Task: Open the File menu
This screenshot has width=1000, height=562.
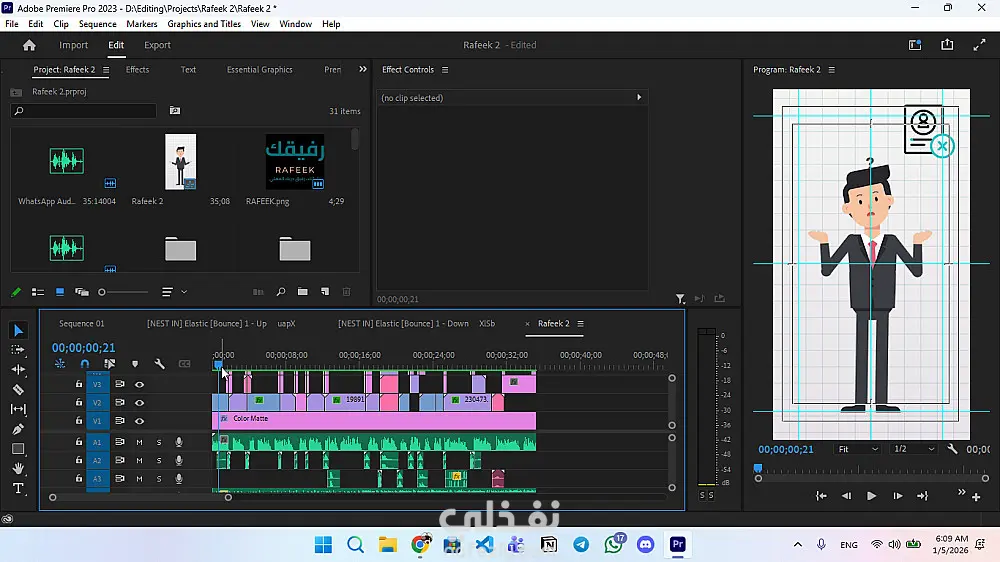Action: point(11,24)
